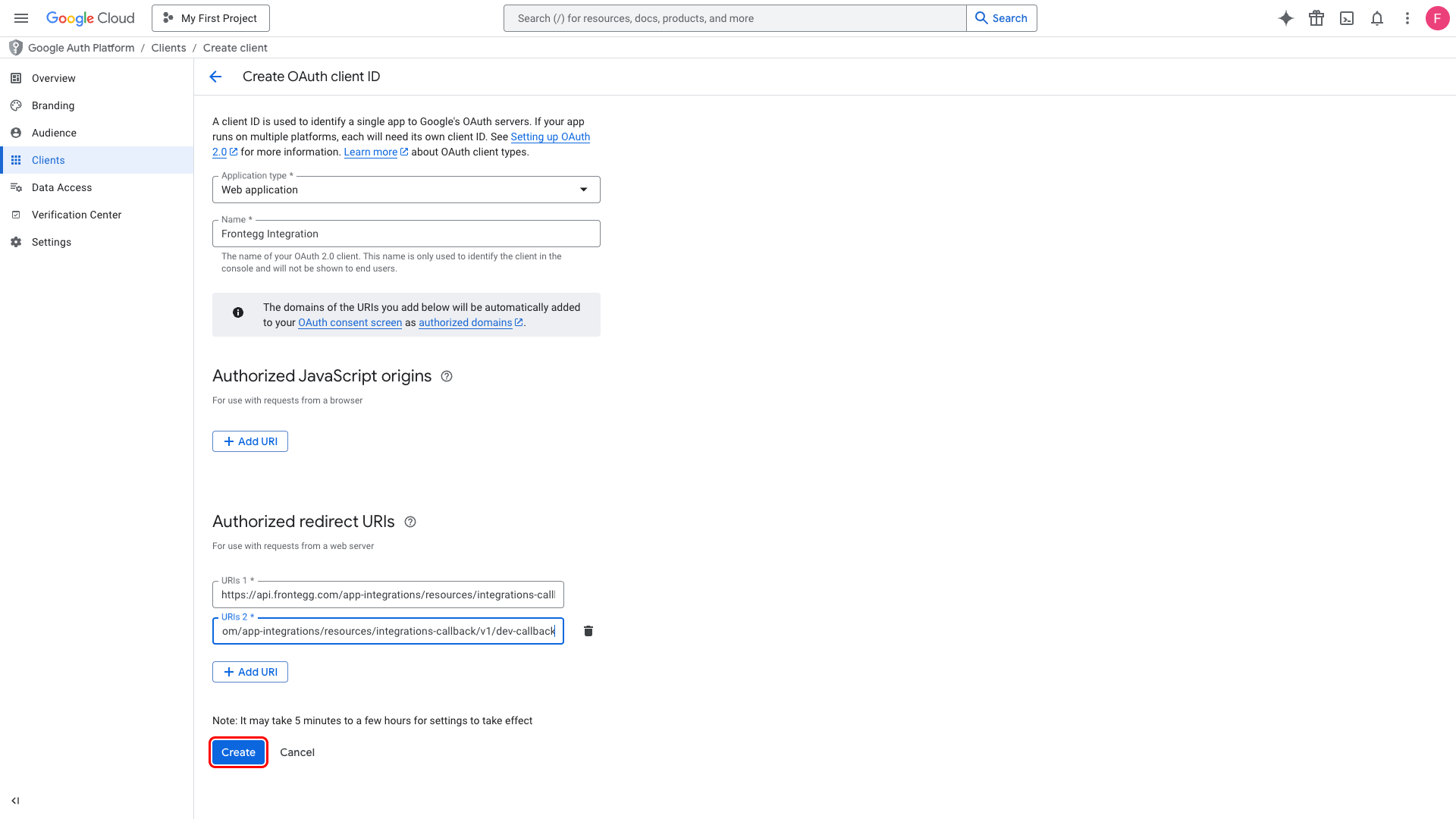The width and height of the screenshot is (1456, 819).
Task: Activate Cloud Shell terminal icon
Action: coord(1347,18)
